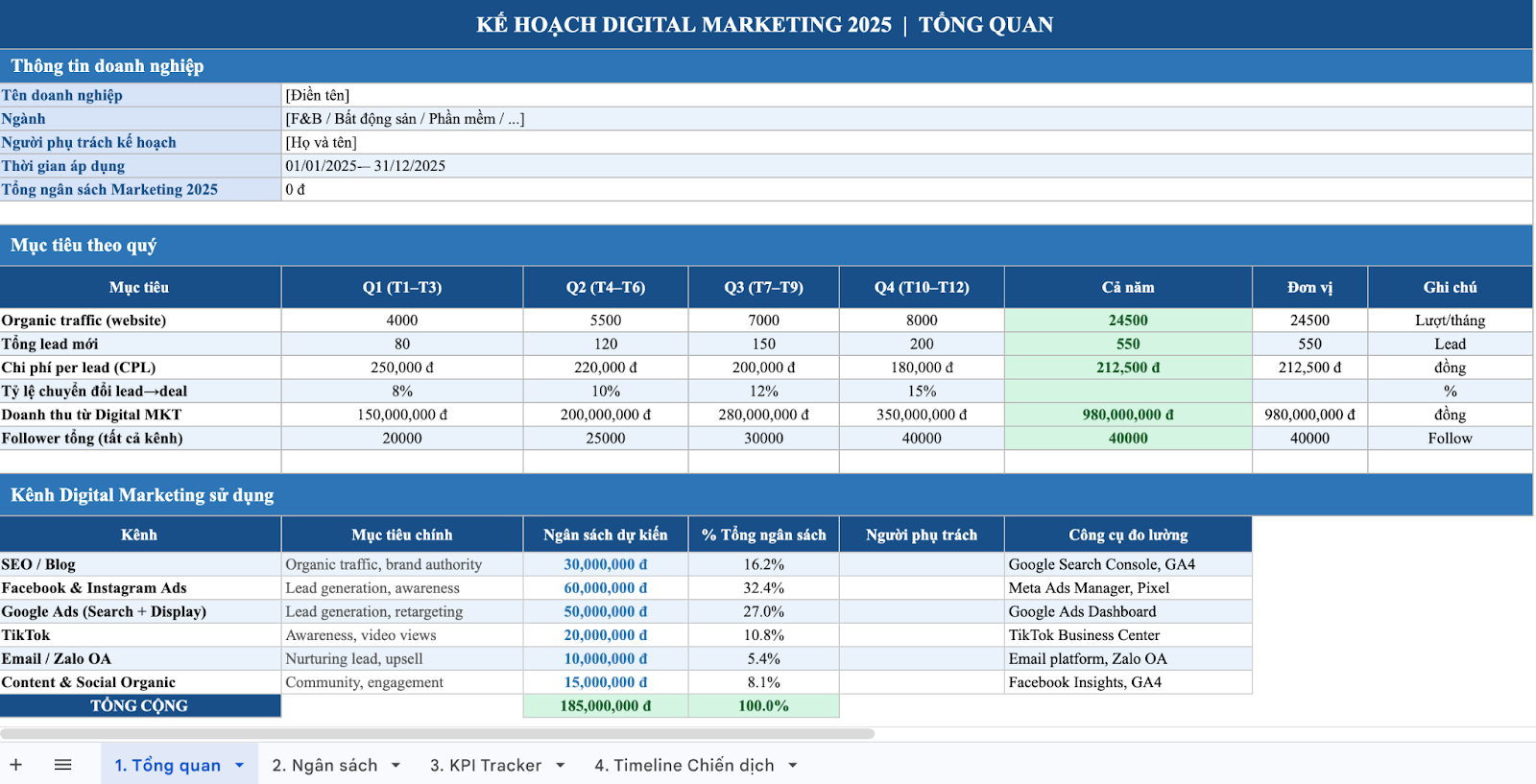Viewport: 1536px width, 784px height.
Task: Click the TỔNG CỘNG row label
Action: [x=139, y=706]
